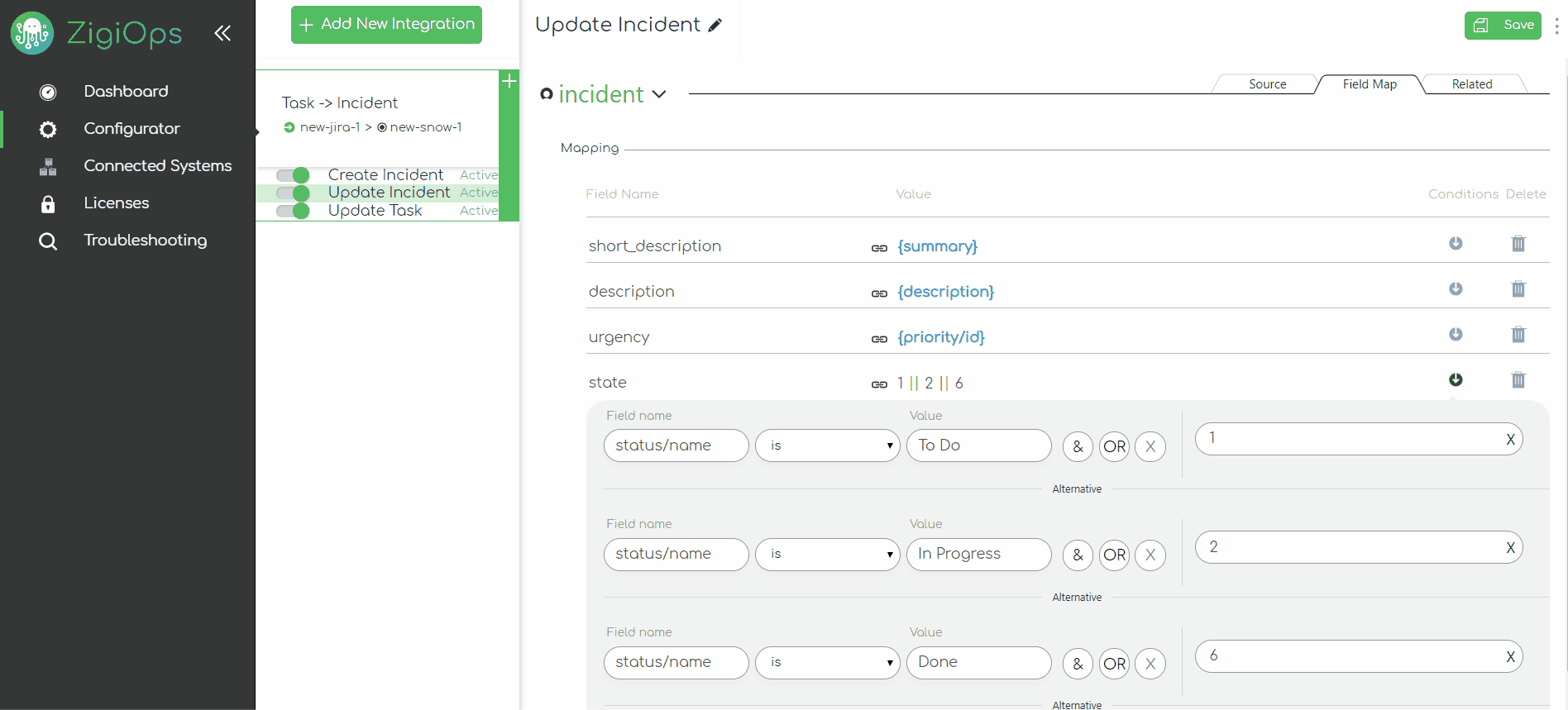Collapse the sidebar with double chevron icon
The image size is (1568, 710).
[222, 33]
